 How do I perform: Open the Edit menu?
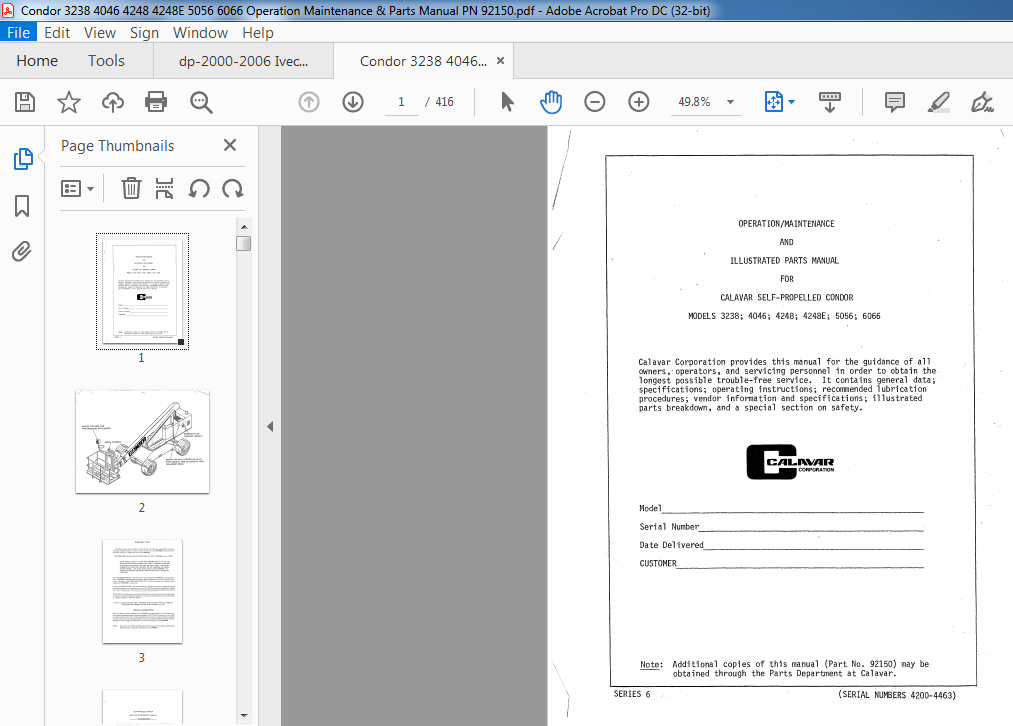pos(57,33)
